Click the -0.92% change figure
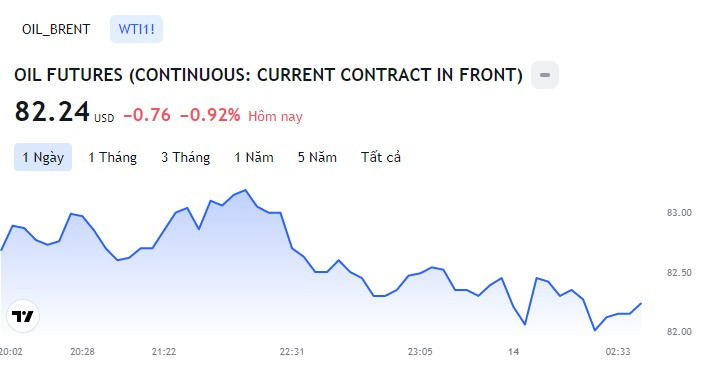This screenshot has width=701, height=365. (x=210, y=115)
